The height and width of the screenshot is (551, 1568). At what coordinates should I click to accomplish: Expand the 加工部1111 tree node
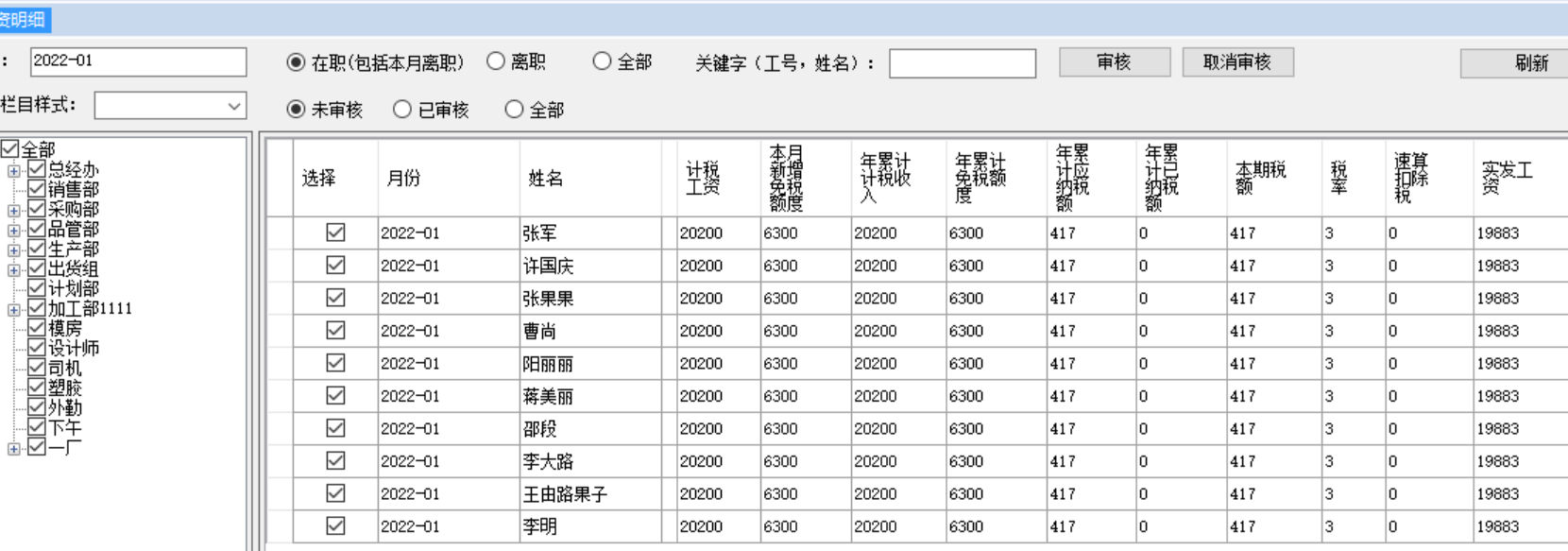pos(14,309)
